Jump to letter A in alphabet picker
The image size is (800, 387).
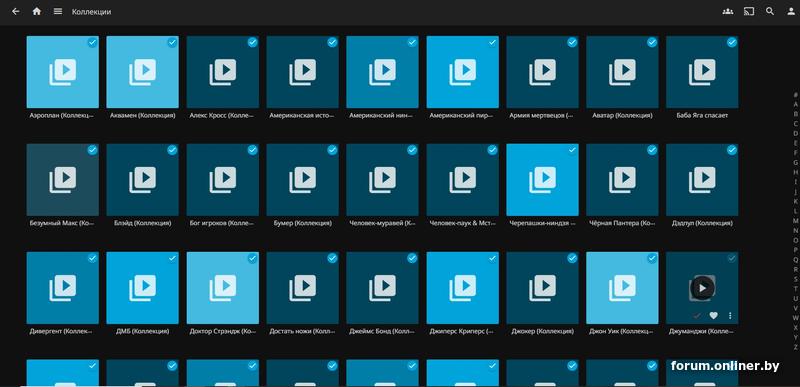pyautogui.click(x=795, y=104)
